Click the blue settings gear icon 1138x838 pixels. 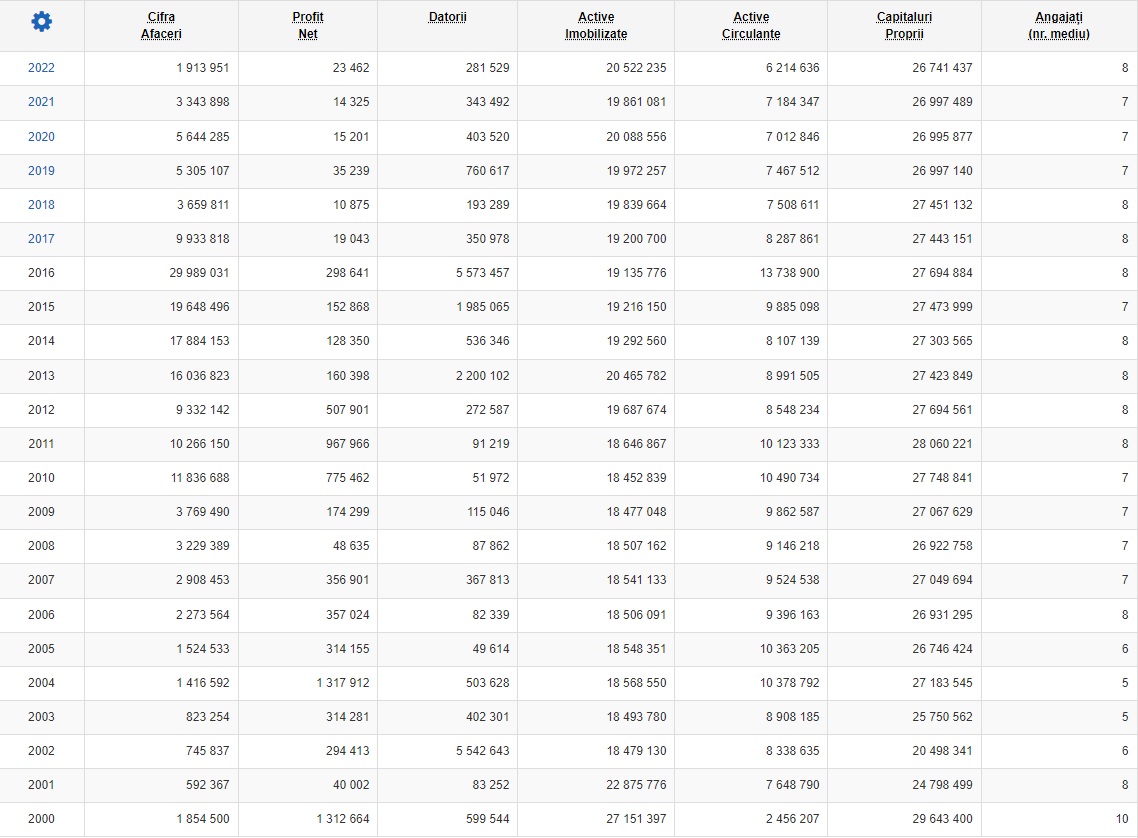pos(41,22)
